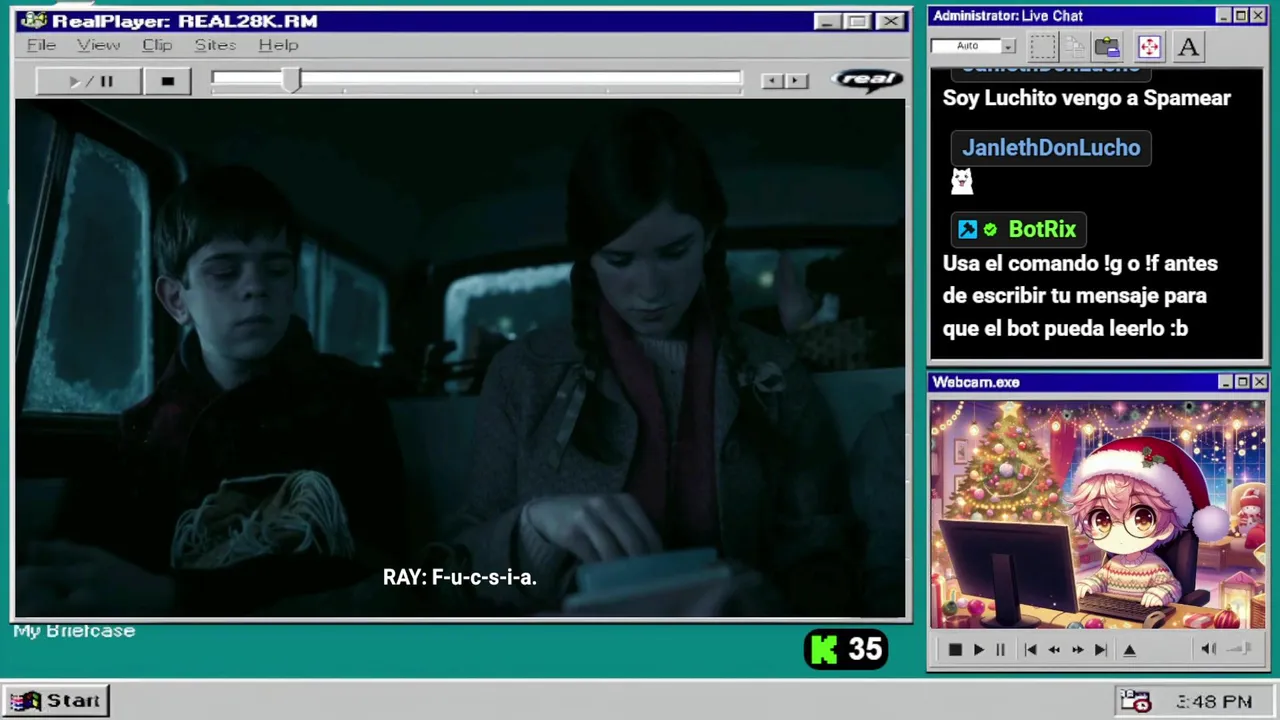
Task: Click the real logo in RealPlayer
Action: tap(867, 80)
